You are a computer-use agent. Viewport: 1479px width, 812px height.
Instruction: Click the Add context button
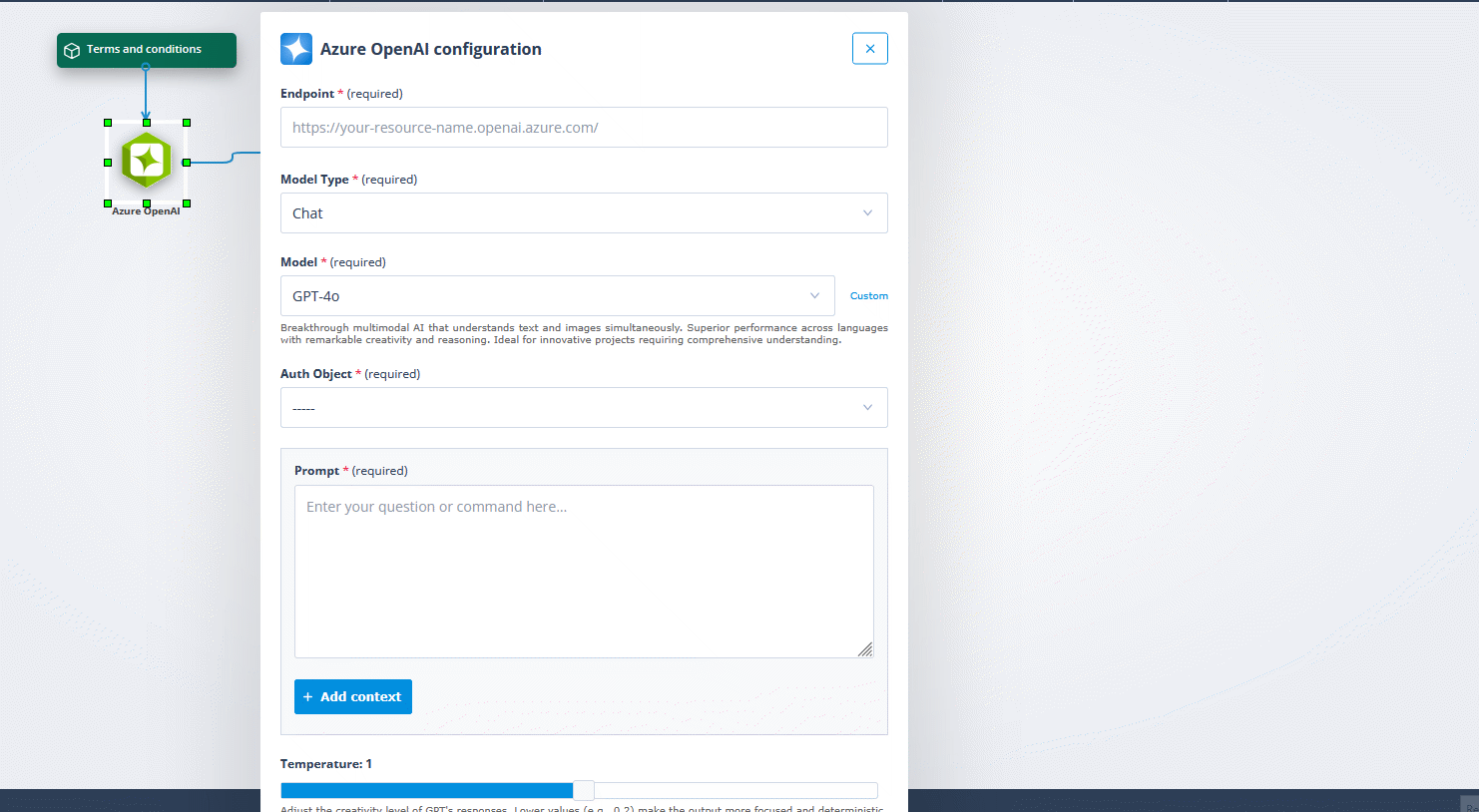[x=353, y=696]
